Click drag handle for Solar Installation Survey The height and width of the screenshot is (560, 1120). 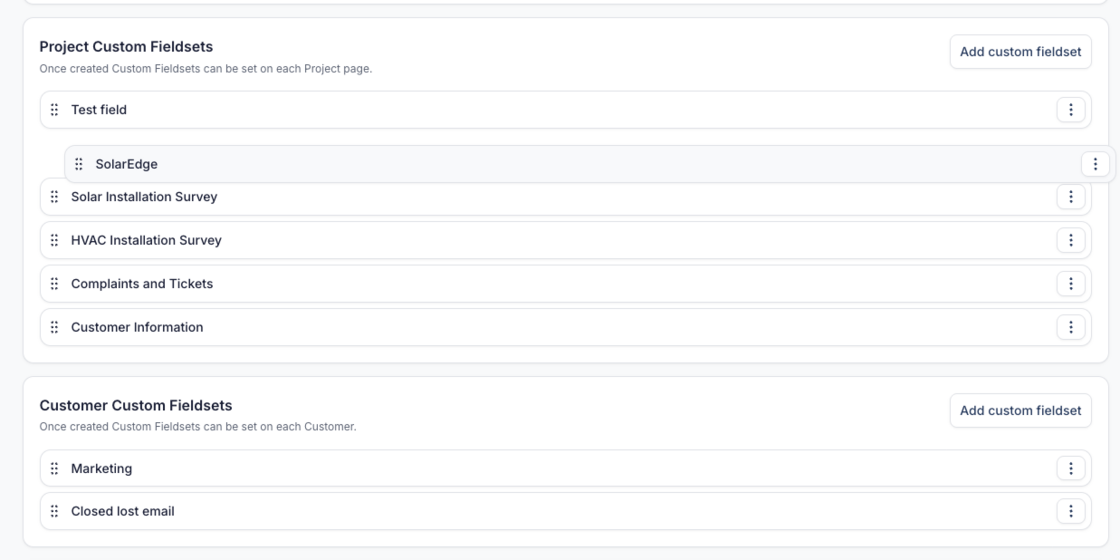[x=54, y=197]
